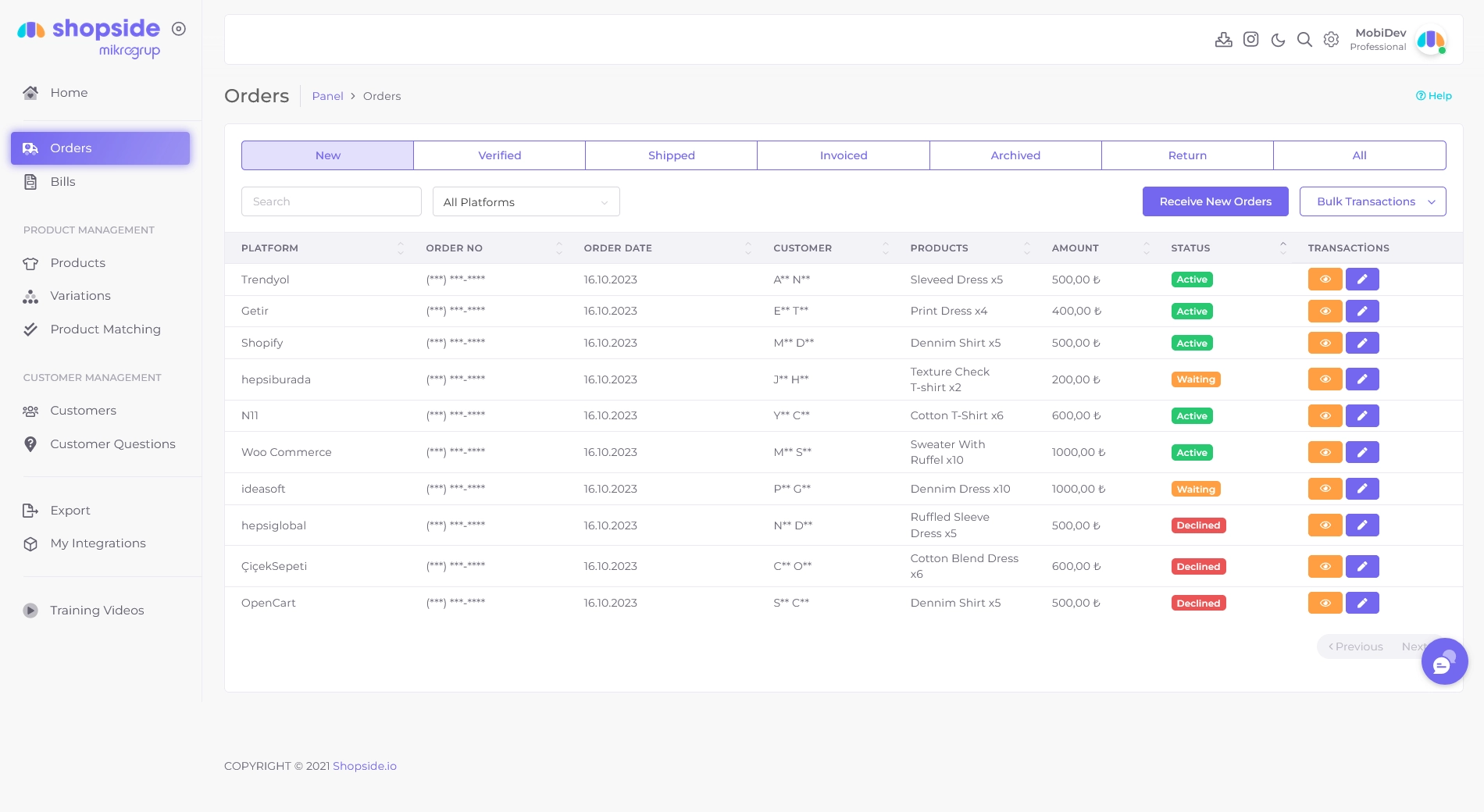The image size is (1484, 812).
Task: Switch to the Archived orders tab
Action: 1015,155
